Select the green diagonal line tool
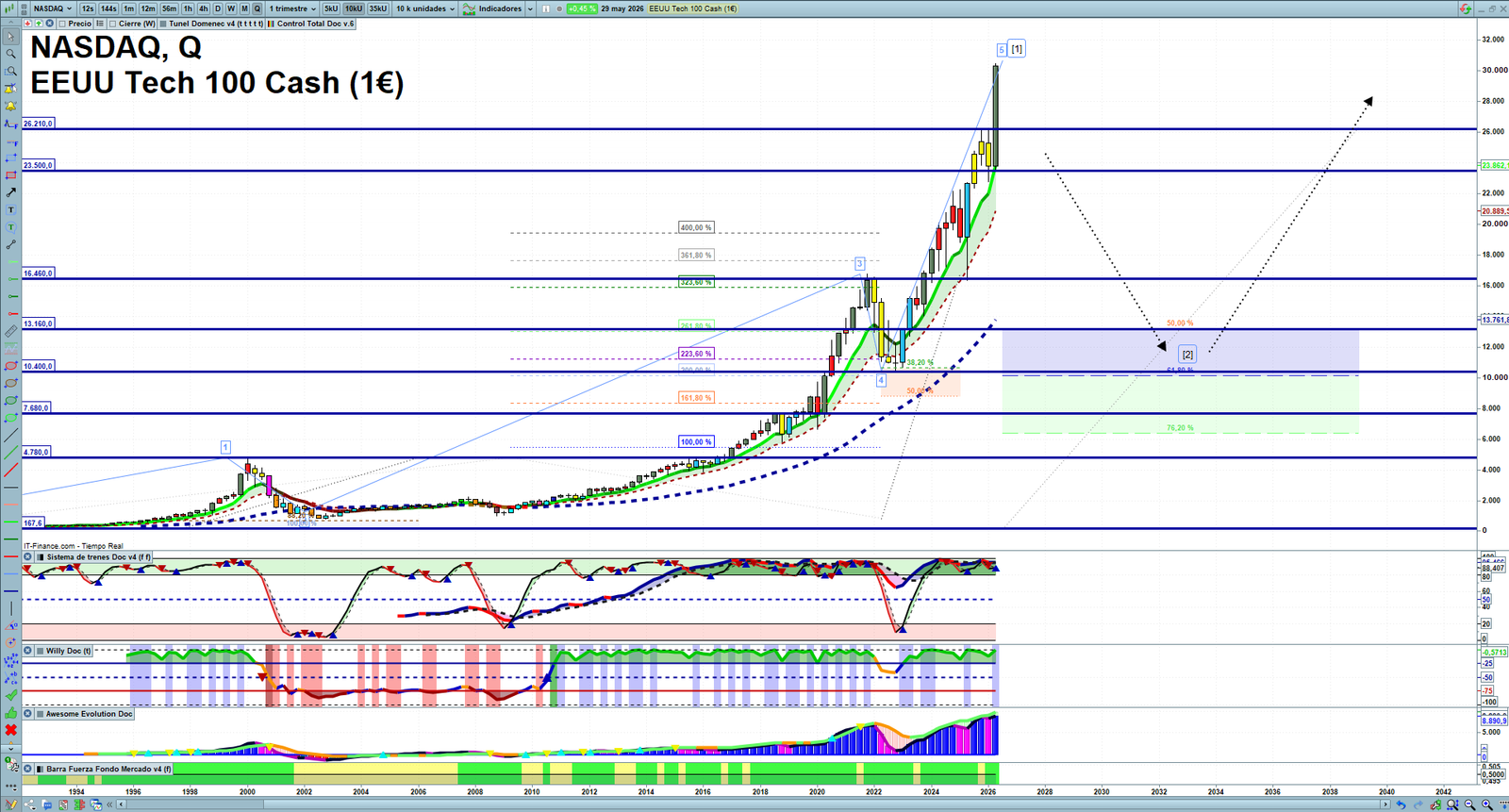 click(x=10, y=453)
